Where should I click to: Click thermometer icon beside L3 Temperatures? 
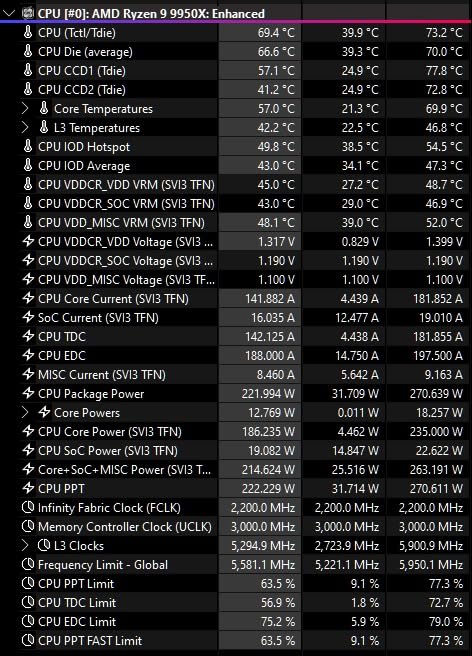44,127
